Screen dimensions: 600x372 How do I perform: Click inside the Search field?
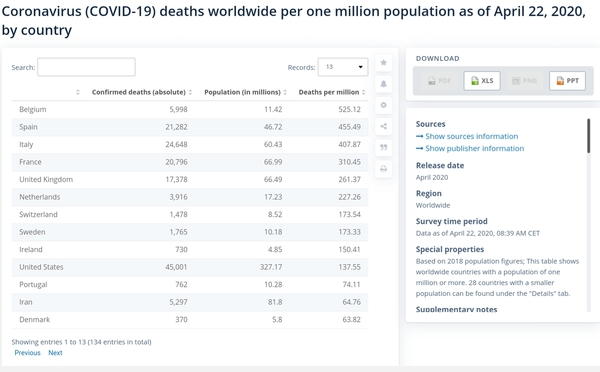coord(86,67)
